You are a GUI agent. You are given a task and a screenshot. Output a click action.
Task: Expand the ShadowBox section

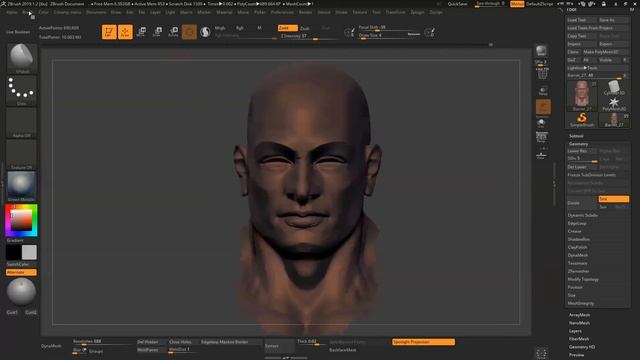579,240
